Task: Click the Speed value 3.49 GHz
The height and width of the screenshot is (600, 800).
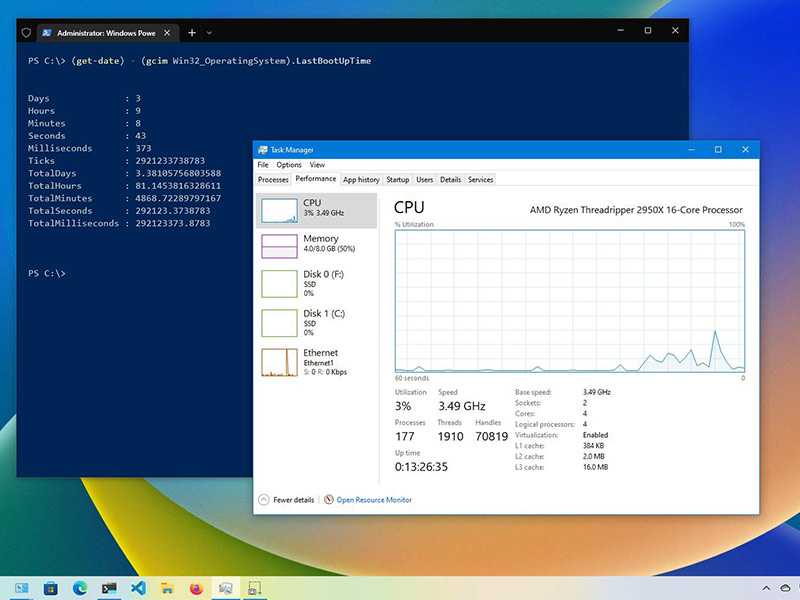Action: [462, 406]
